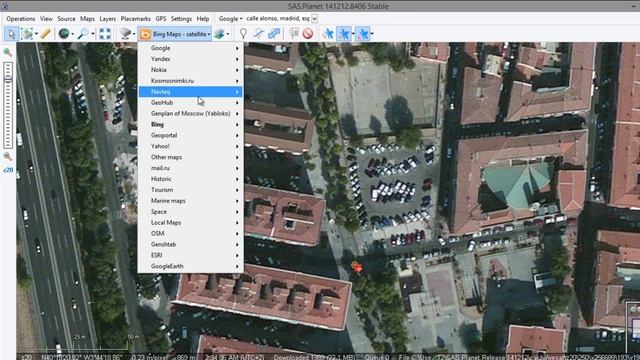The height and width of the screenshot is (360, 640).
Task: Toggle the GPS center-map icon
Action: pos(362,34)
